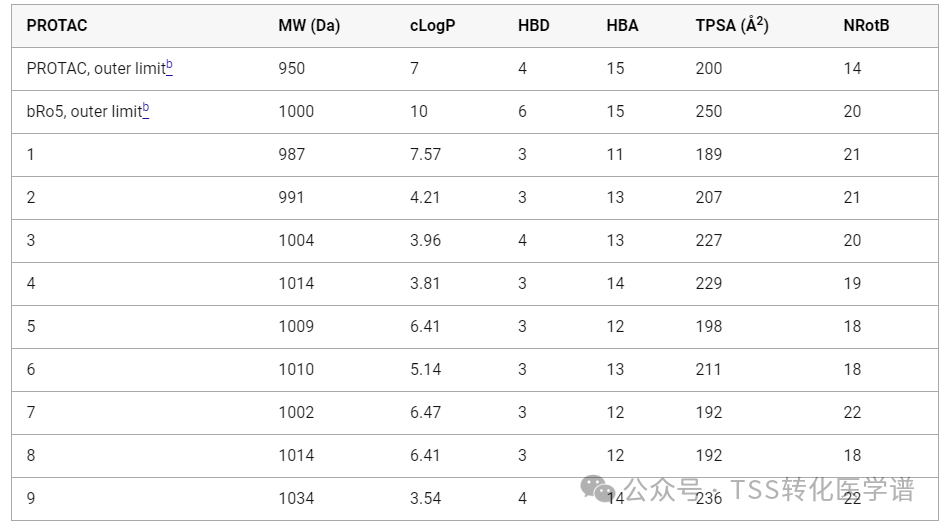
Task: Select the cLogP value 5.14
Action: coord(425,369)
